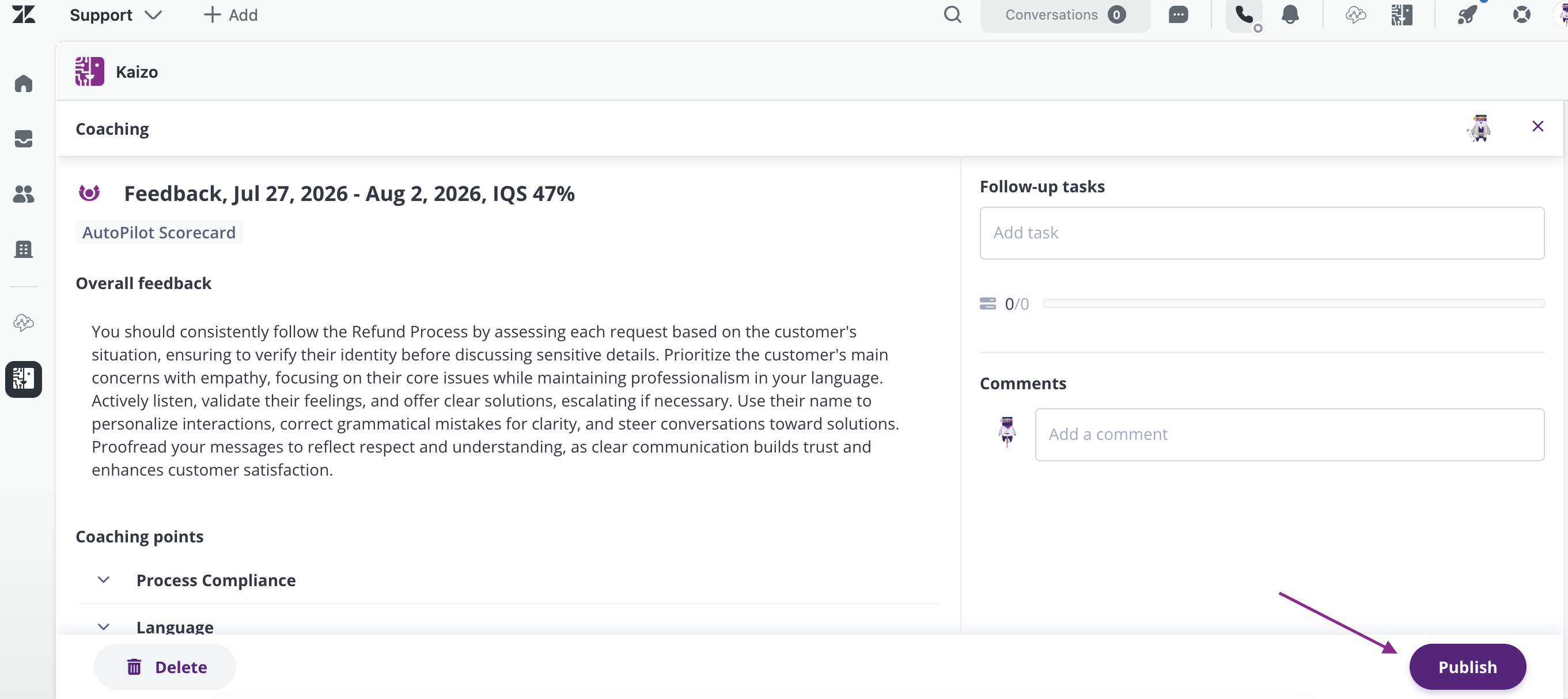Viewport: 1568px width, 699px height.
Task: Click the AutoPilot Scorecard tag
Action: (159, 233)
